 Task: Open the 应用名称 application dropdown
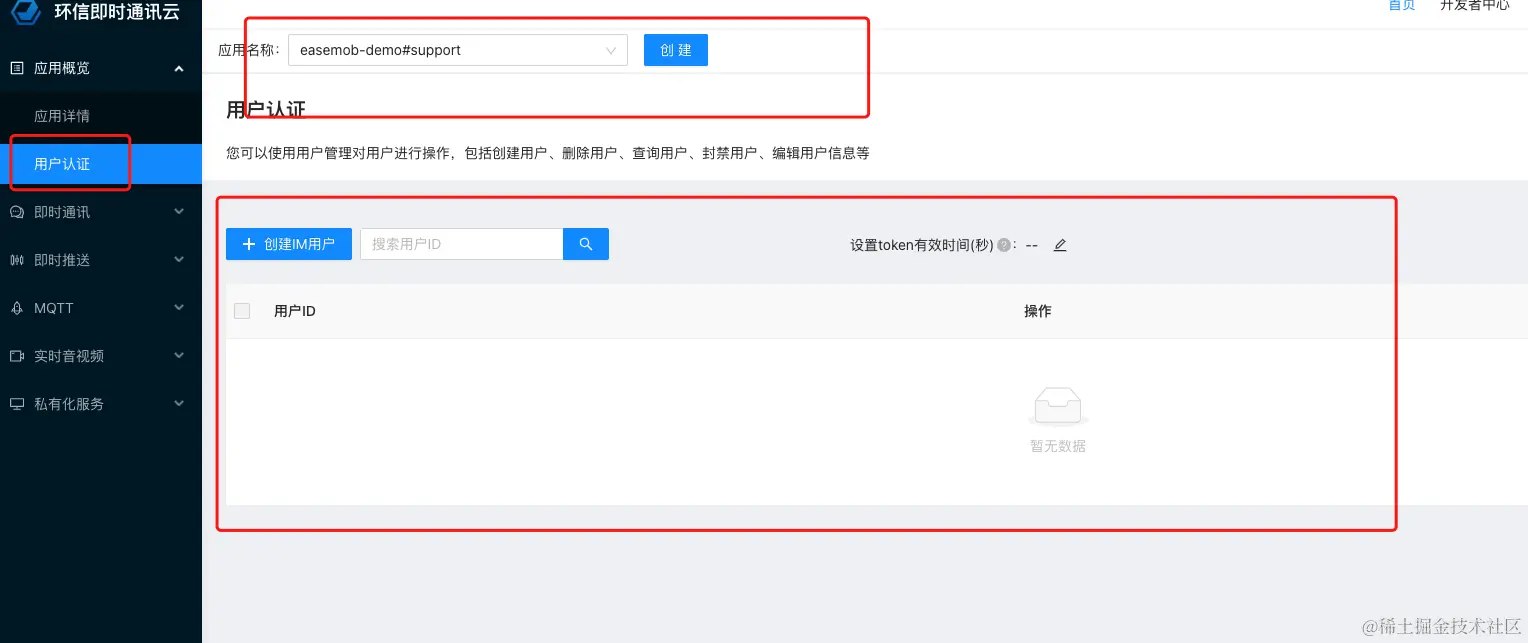(610, 50)
